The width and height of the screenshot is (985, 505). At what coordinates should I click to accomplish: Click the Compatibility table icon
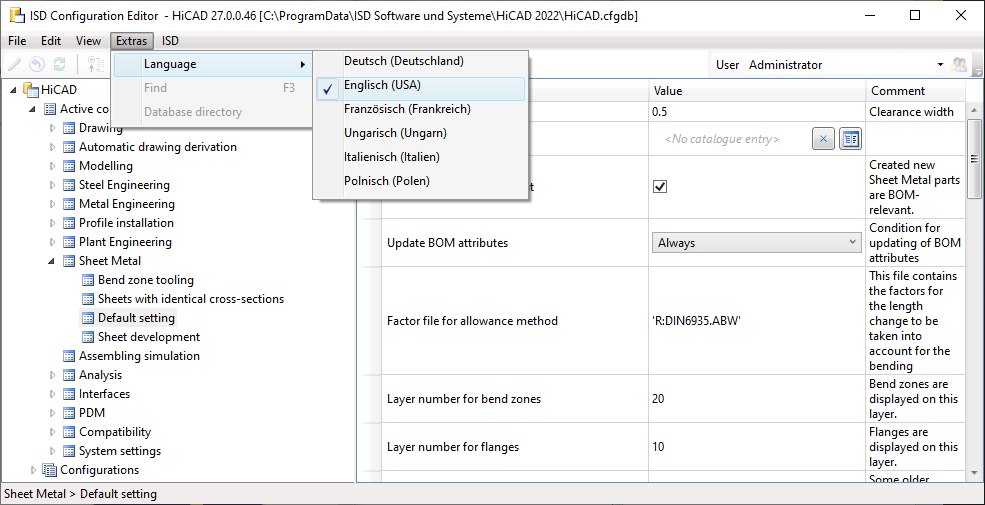pos(69,432)
